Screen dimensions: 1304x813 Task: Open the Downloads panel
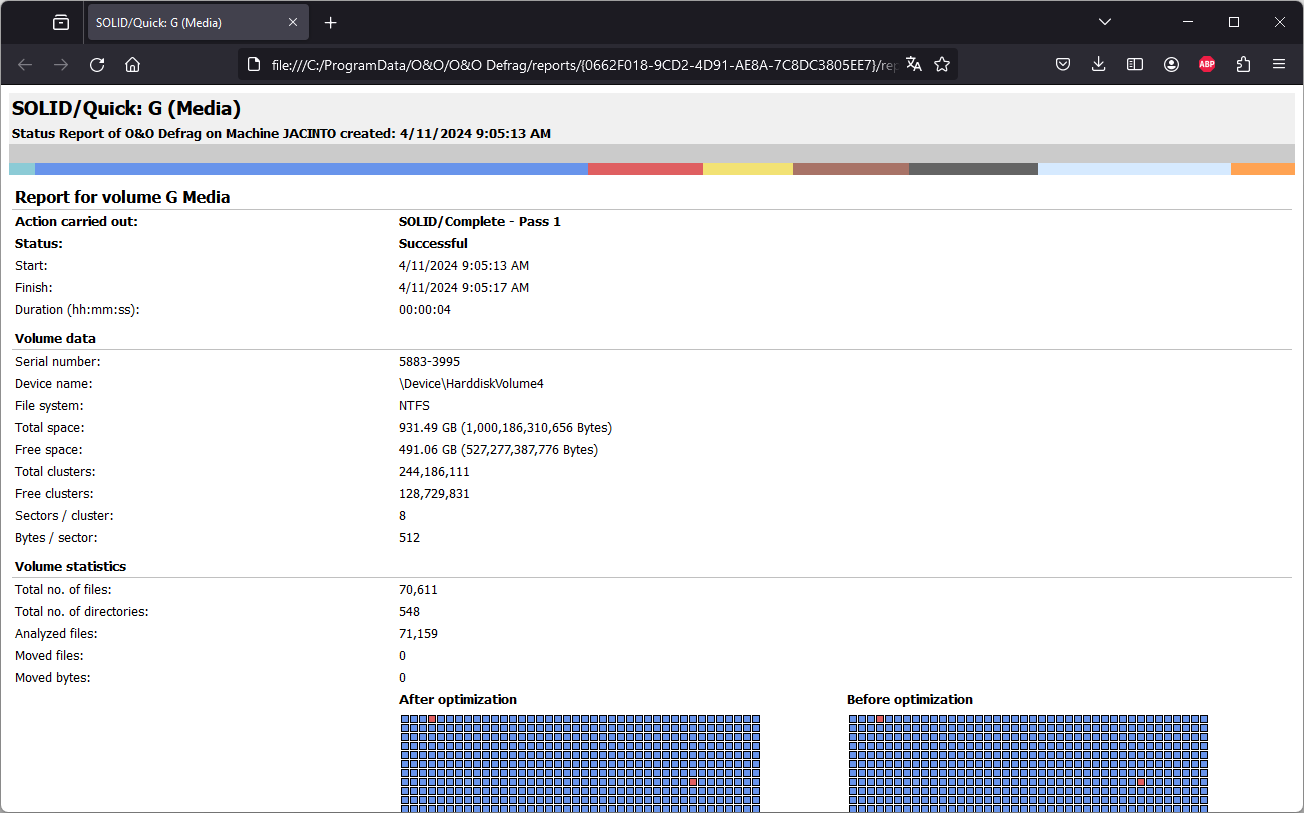coord(1098,64)
